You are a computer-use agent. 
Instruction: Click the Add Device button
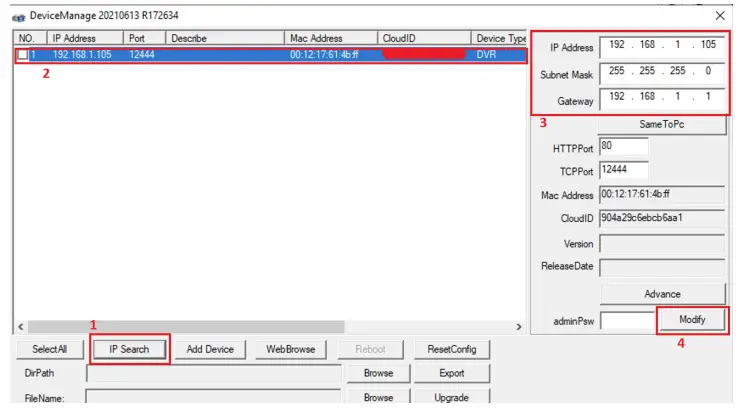tap(210, 349)
